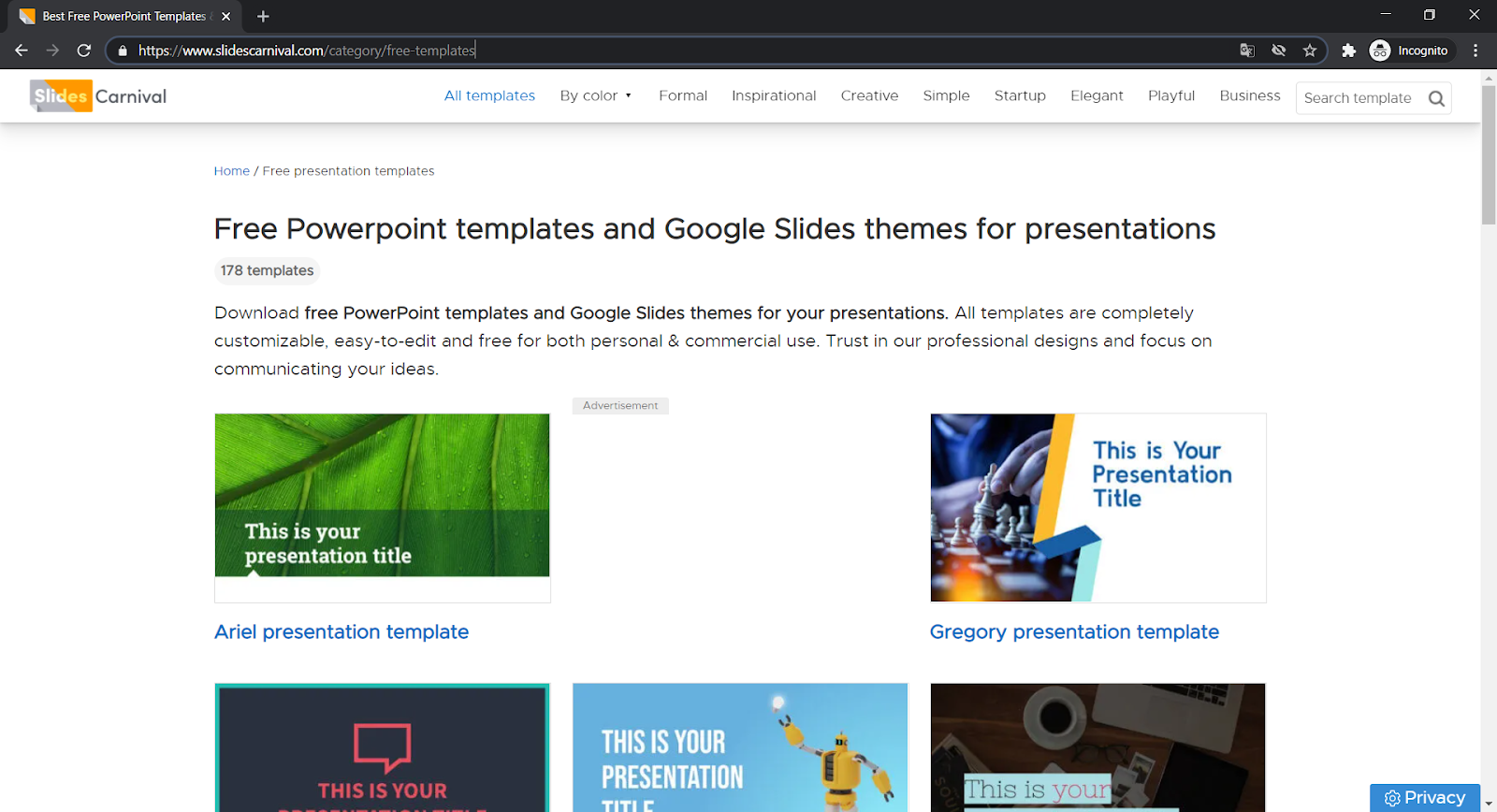Screen dimensions: 1497x812
Task: Click the page heading Free Powerpoint templates
Action: 715,229
